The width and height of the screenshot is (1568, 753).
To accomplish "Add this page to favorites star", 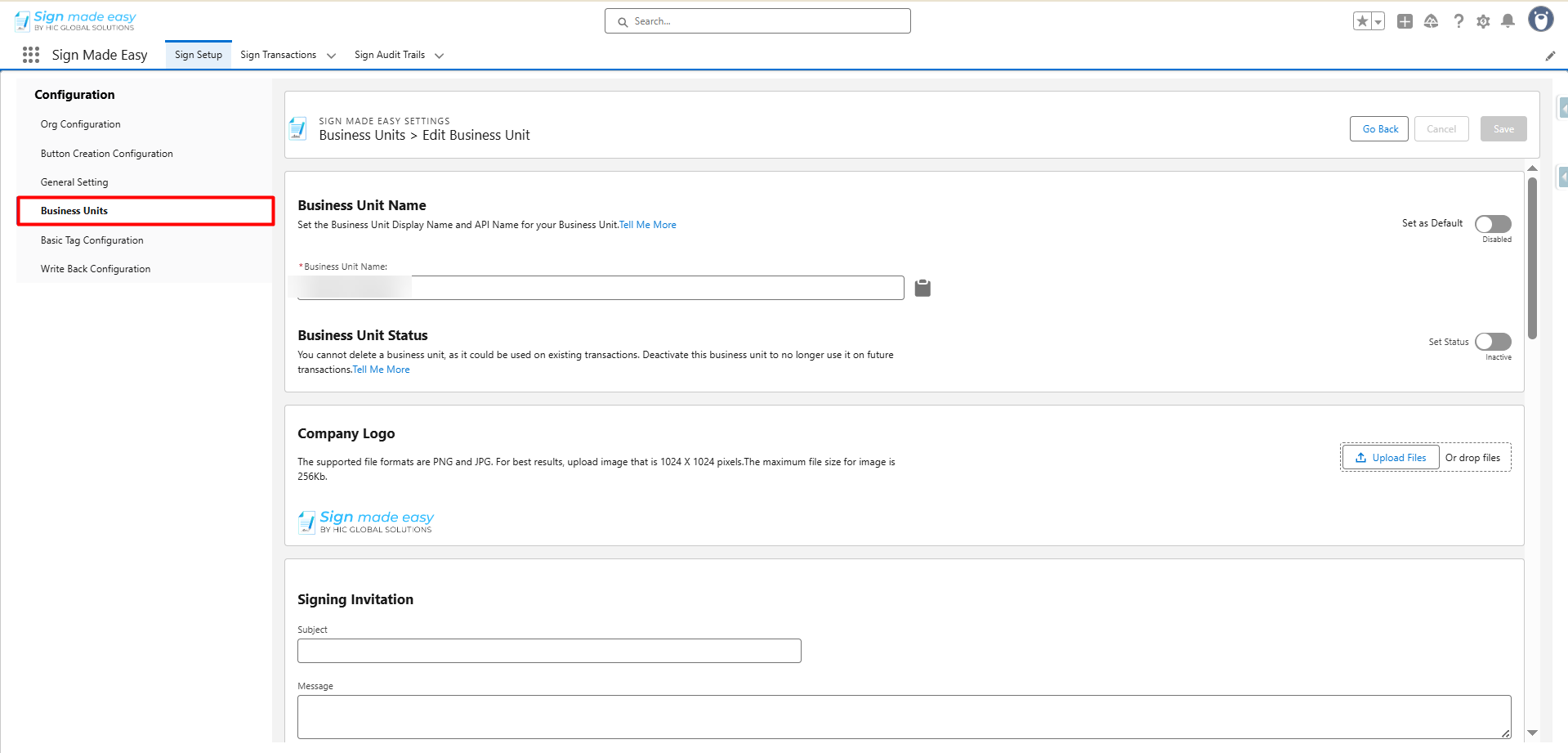I will coord(1362,21).
